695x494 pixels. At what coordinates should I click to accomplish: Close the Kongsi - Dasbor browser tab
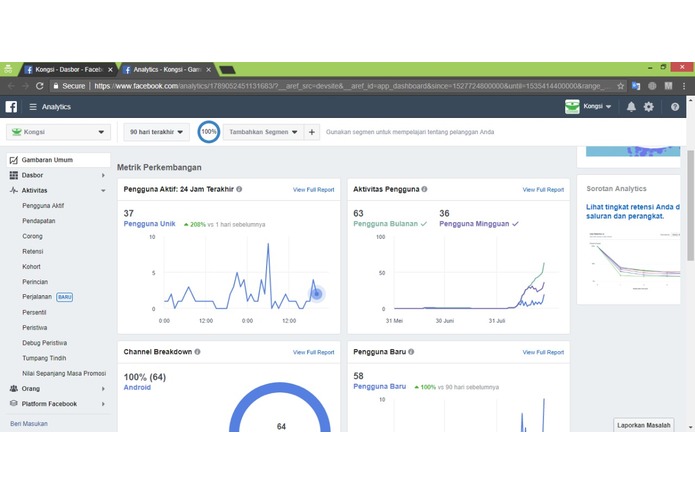coord(110,70)
